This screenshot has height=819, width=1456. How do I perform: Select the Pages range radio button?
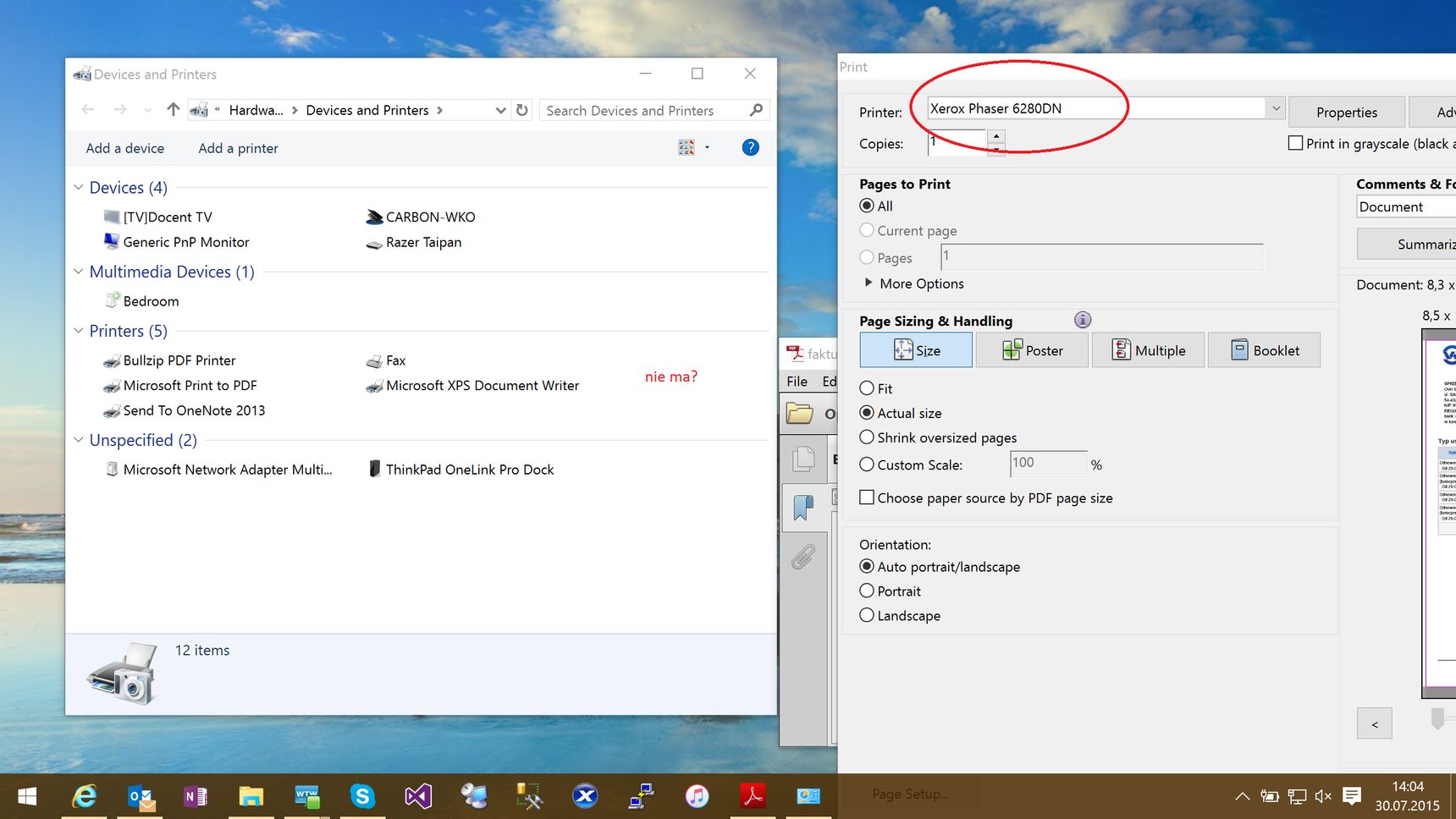[x=866, y=257]
